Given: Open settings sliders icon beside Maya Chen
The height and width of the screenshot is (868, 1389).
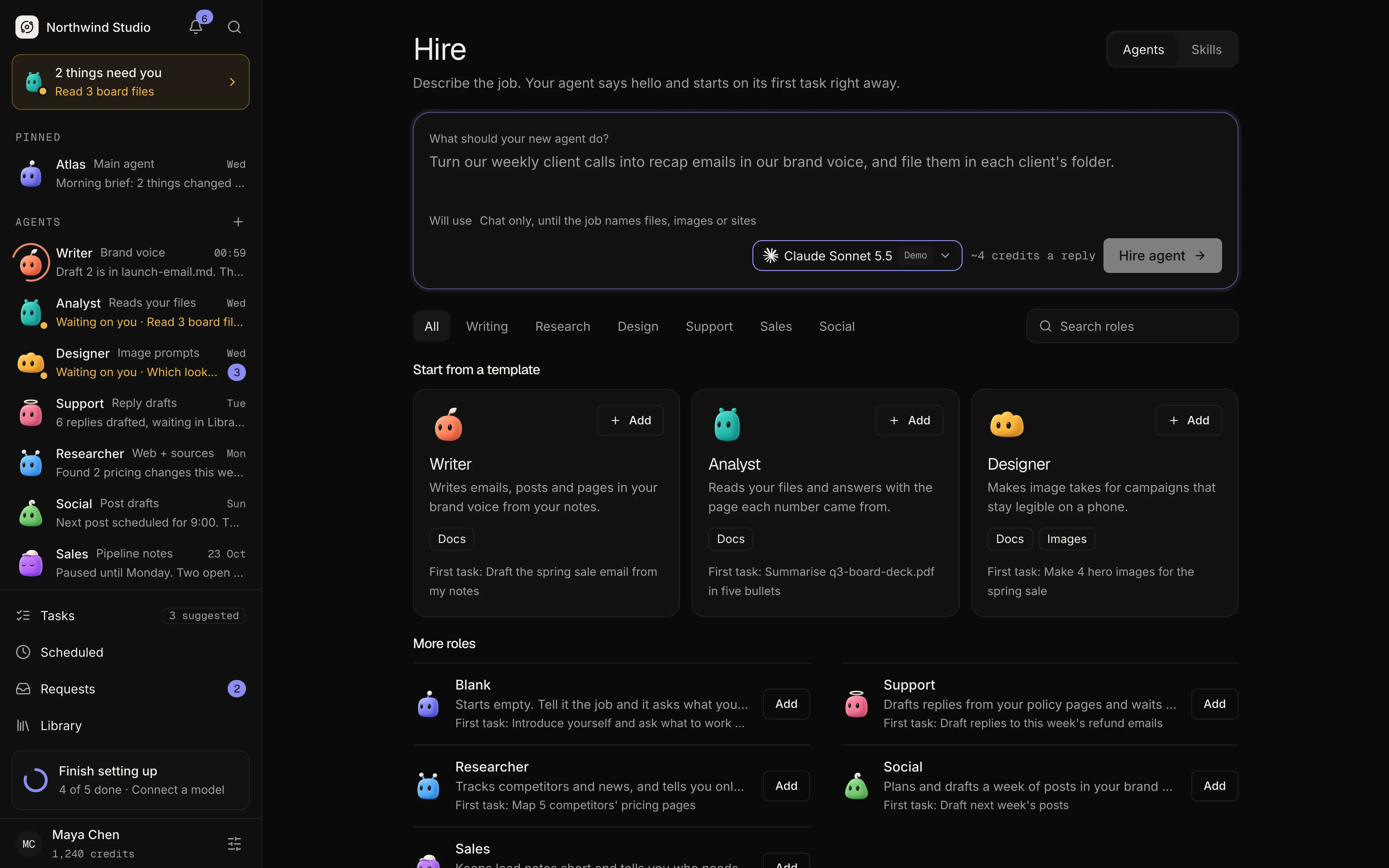Looking at the screenshot, I should click(234, 843).
